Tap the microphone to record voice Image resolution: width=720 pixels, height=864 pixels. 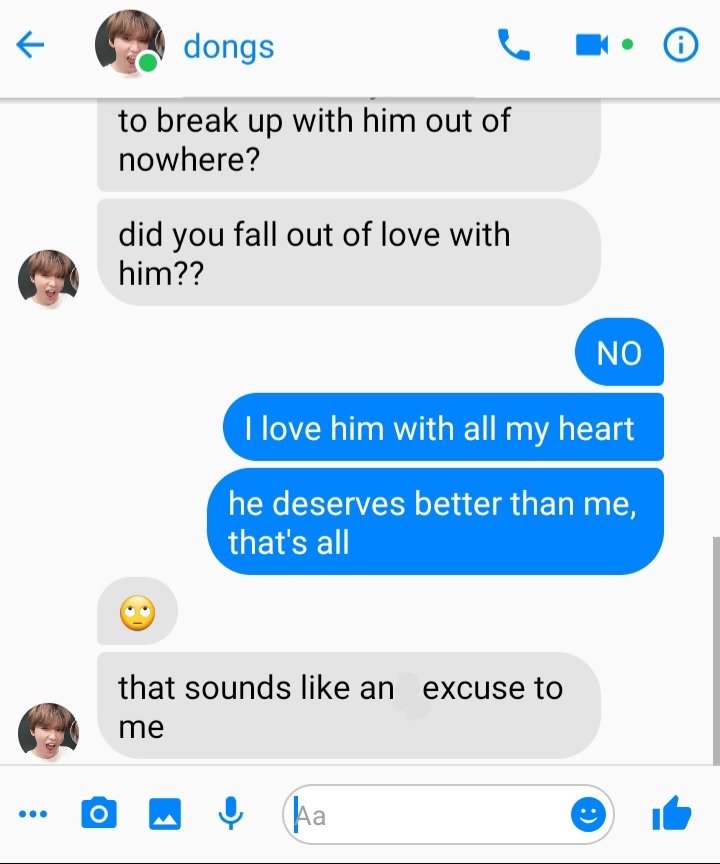pyautogui.click(x=231, y=813)
